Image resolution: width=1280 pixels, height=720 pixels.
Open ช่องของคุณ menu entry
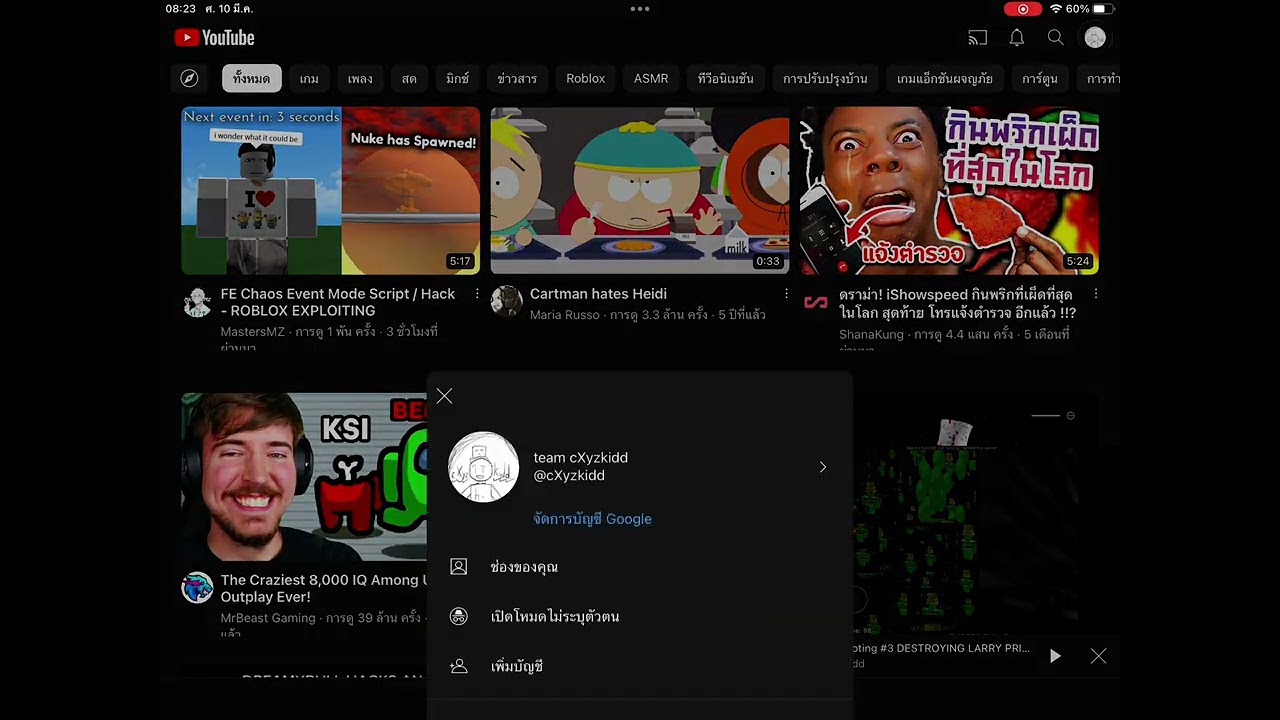640,567
